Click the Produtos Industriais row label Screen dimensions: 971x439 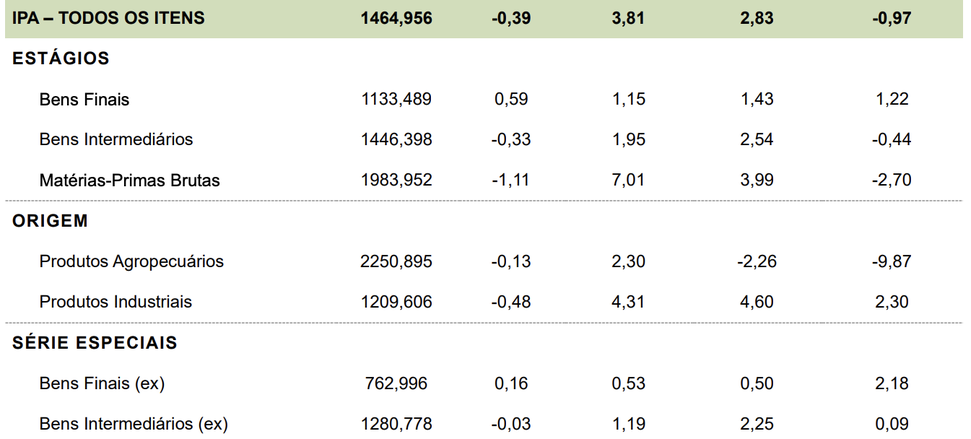[x=115, y=302]
